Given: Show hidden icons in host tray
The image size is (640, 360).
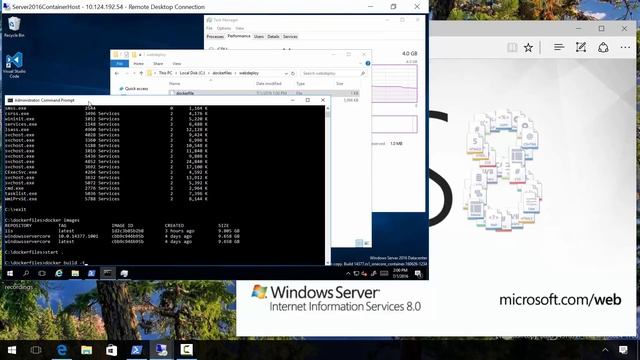Looking at the screenshot, I should pyautogui.click(x=605, y=350).
